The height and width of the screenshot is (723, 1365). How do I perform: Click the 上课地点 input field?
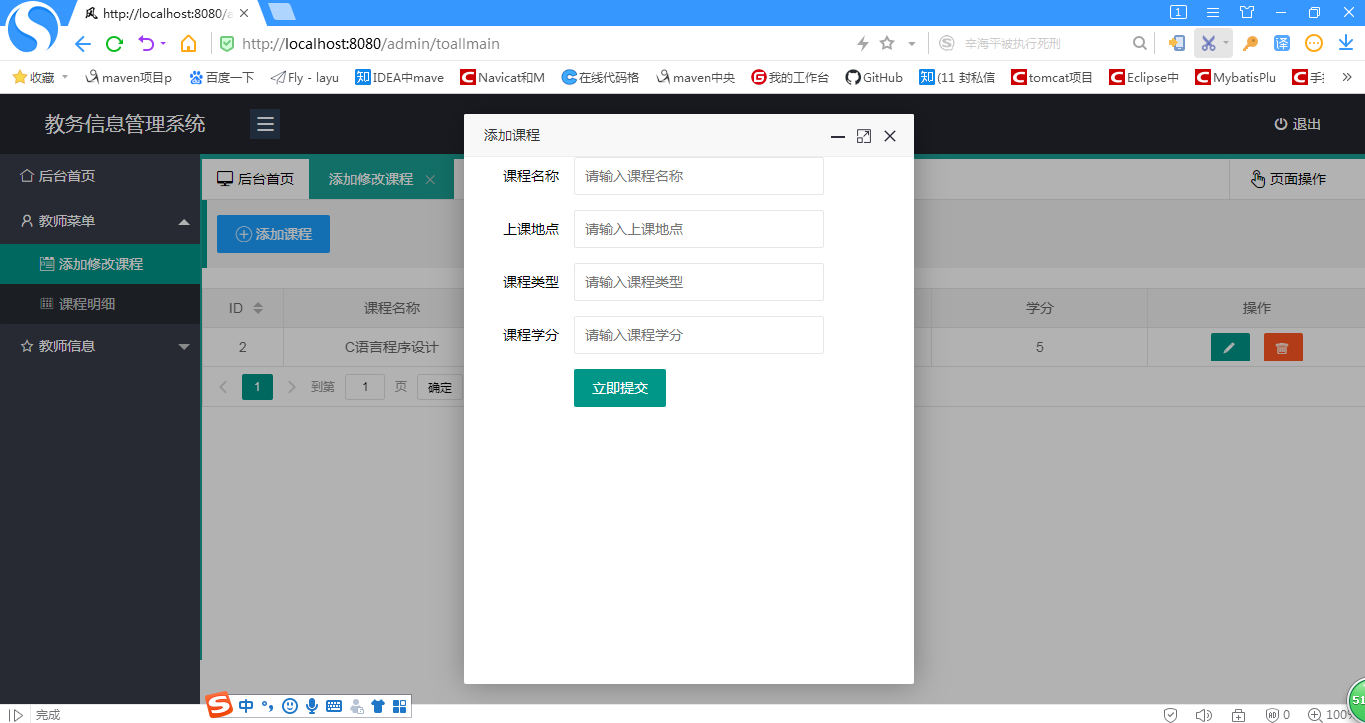coord(699,229)
